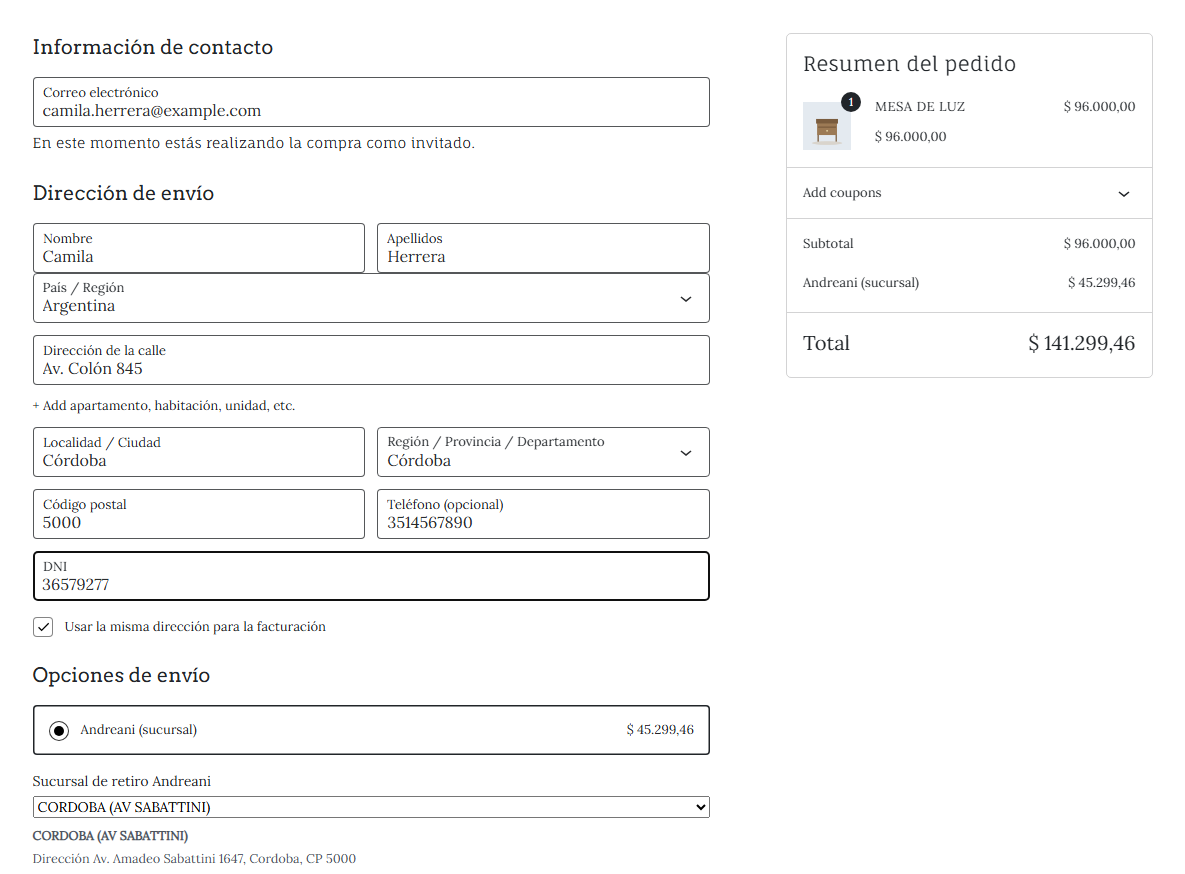
Task: Click the Opciones de envío heading
Action: click(x=121, y=675)
